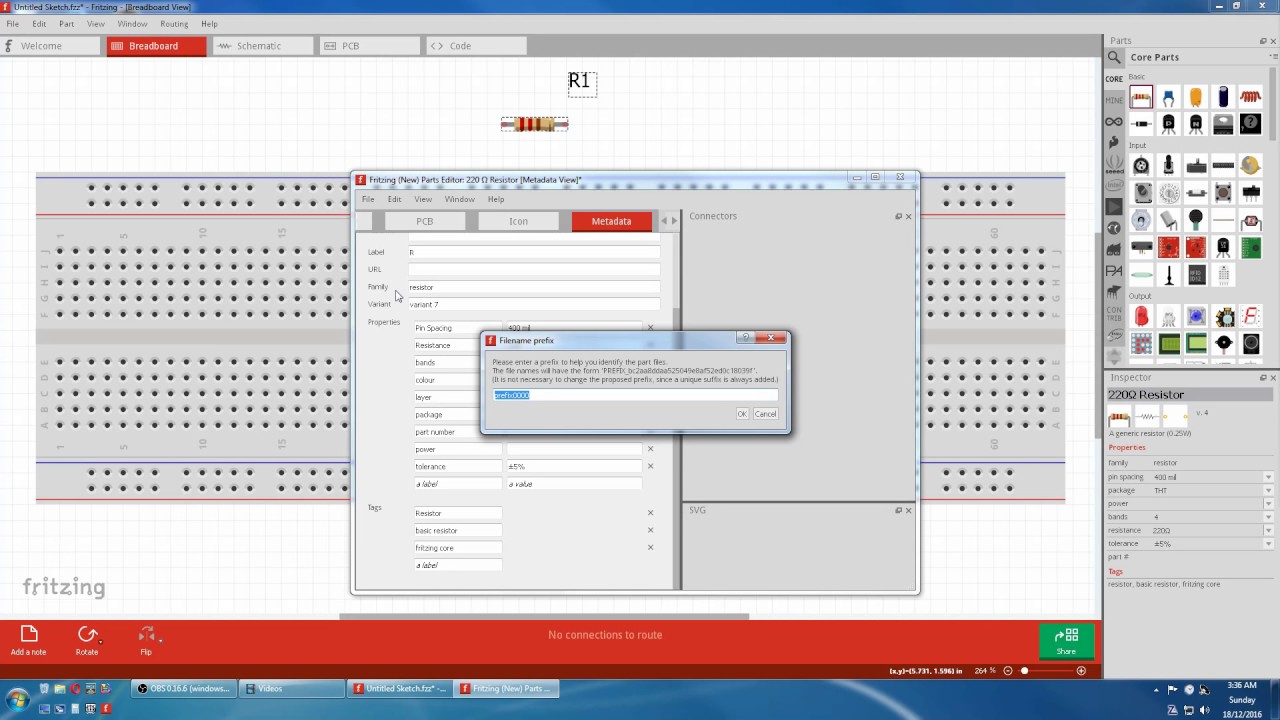Select the red inductor coil part
Image resolution: width=1280 pixels, height=720 pixels.
click(1250, 97)
